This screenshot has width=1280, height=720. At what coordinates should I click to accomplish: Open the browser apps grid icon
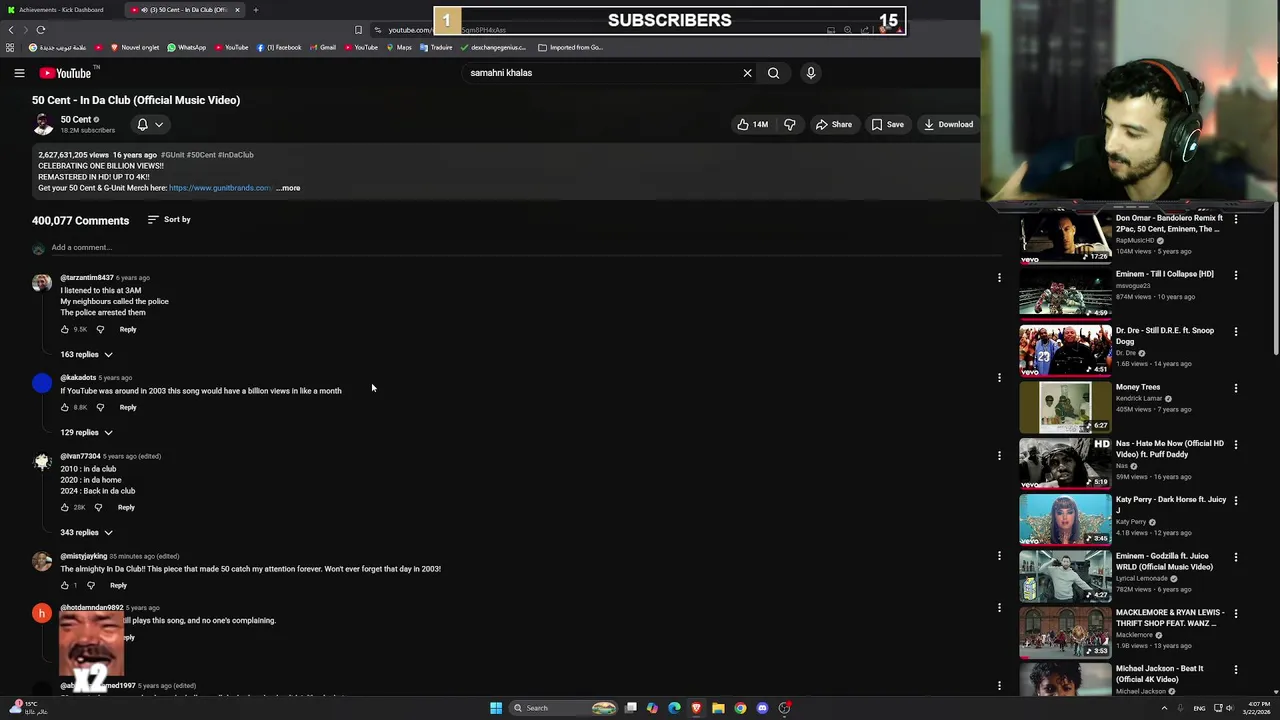coord(10,47)
